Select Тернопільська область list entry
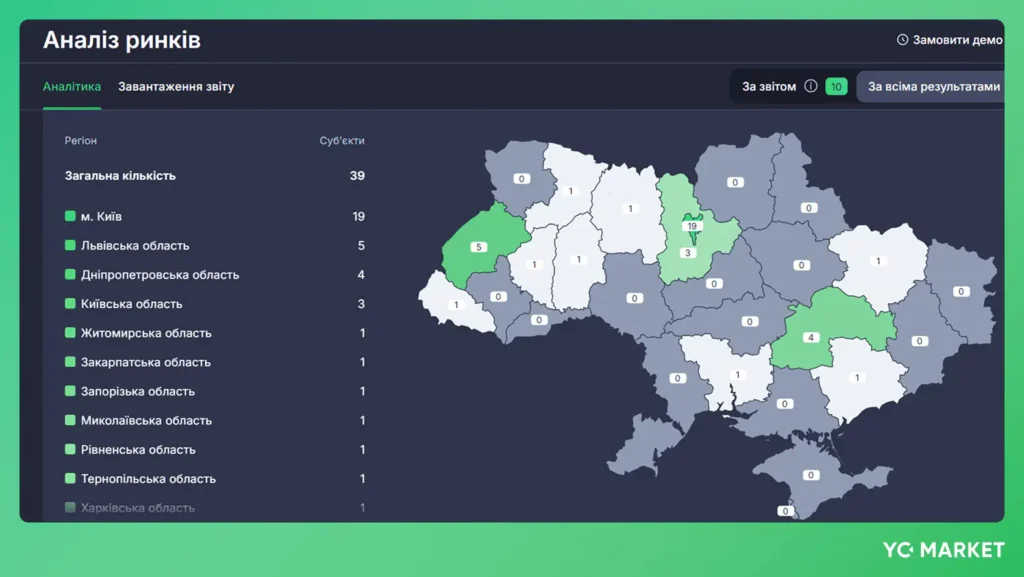Screen dimensions: 1024x577 (215, 478)
